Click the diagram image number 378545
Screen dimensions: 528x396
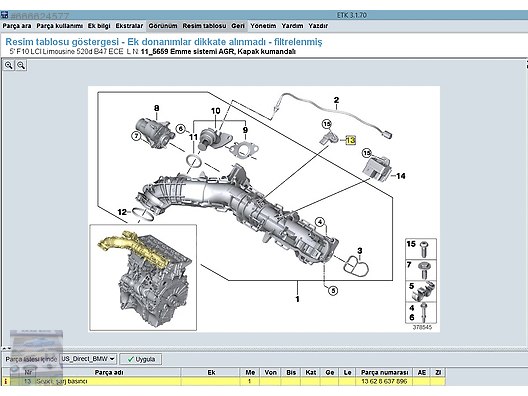422,327
